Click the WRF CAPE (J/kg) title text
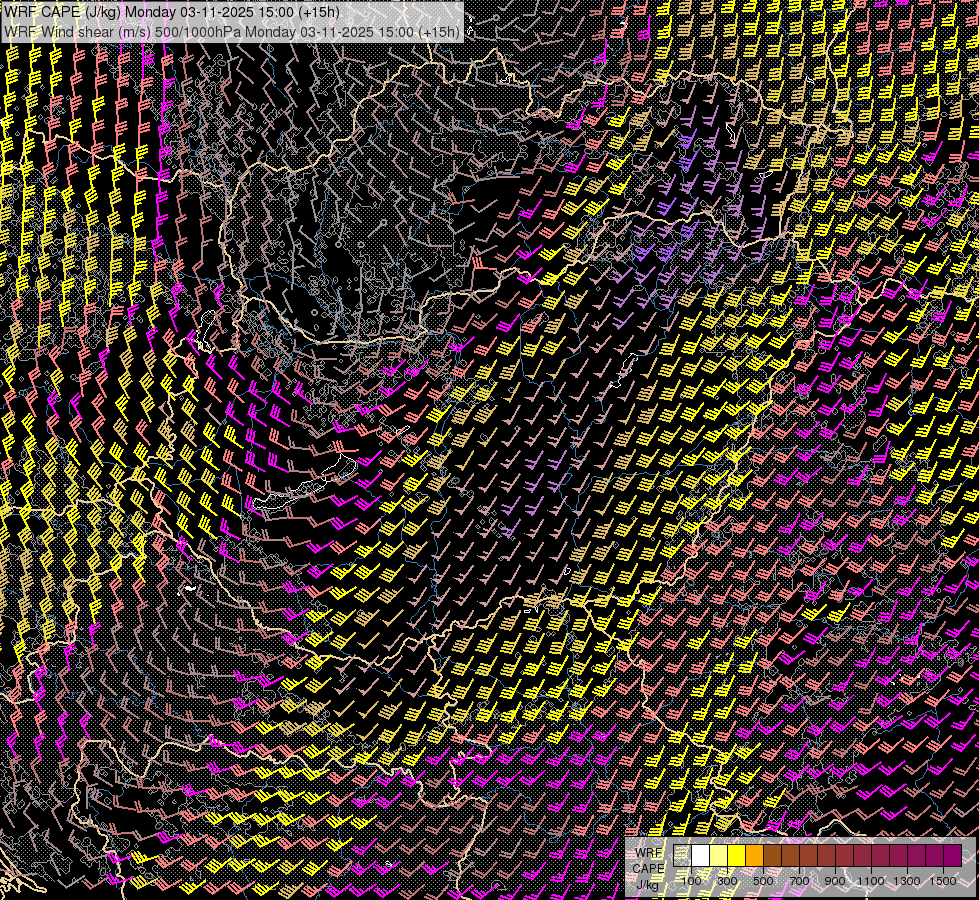 61,12
